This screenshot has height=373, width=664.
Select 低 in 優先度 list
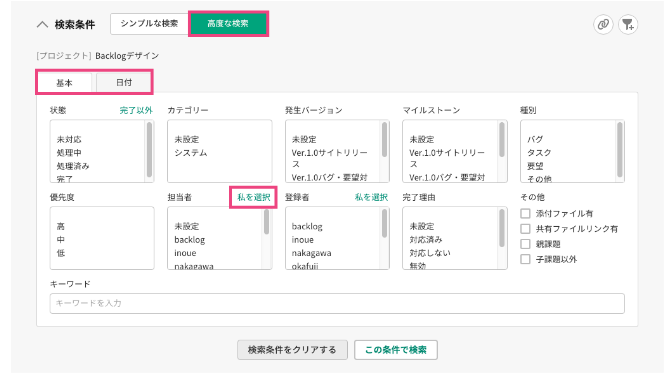[61, 253]
